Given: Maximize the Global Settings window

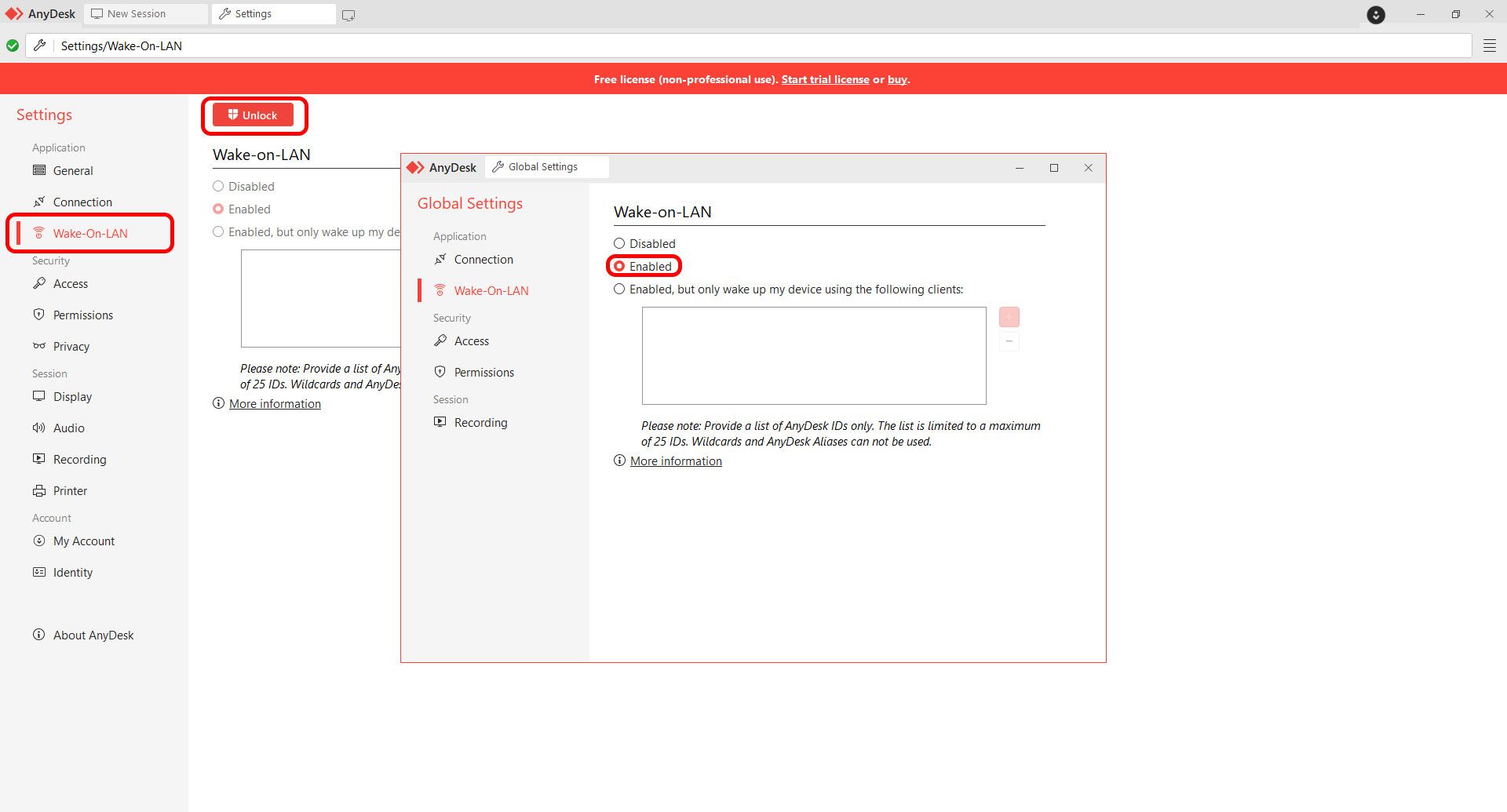Looking at the screenshot, I should (1054, 168).
